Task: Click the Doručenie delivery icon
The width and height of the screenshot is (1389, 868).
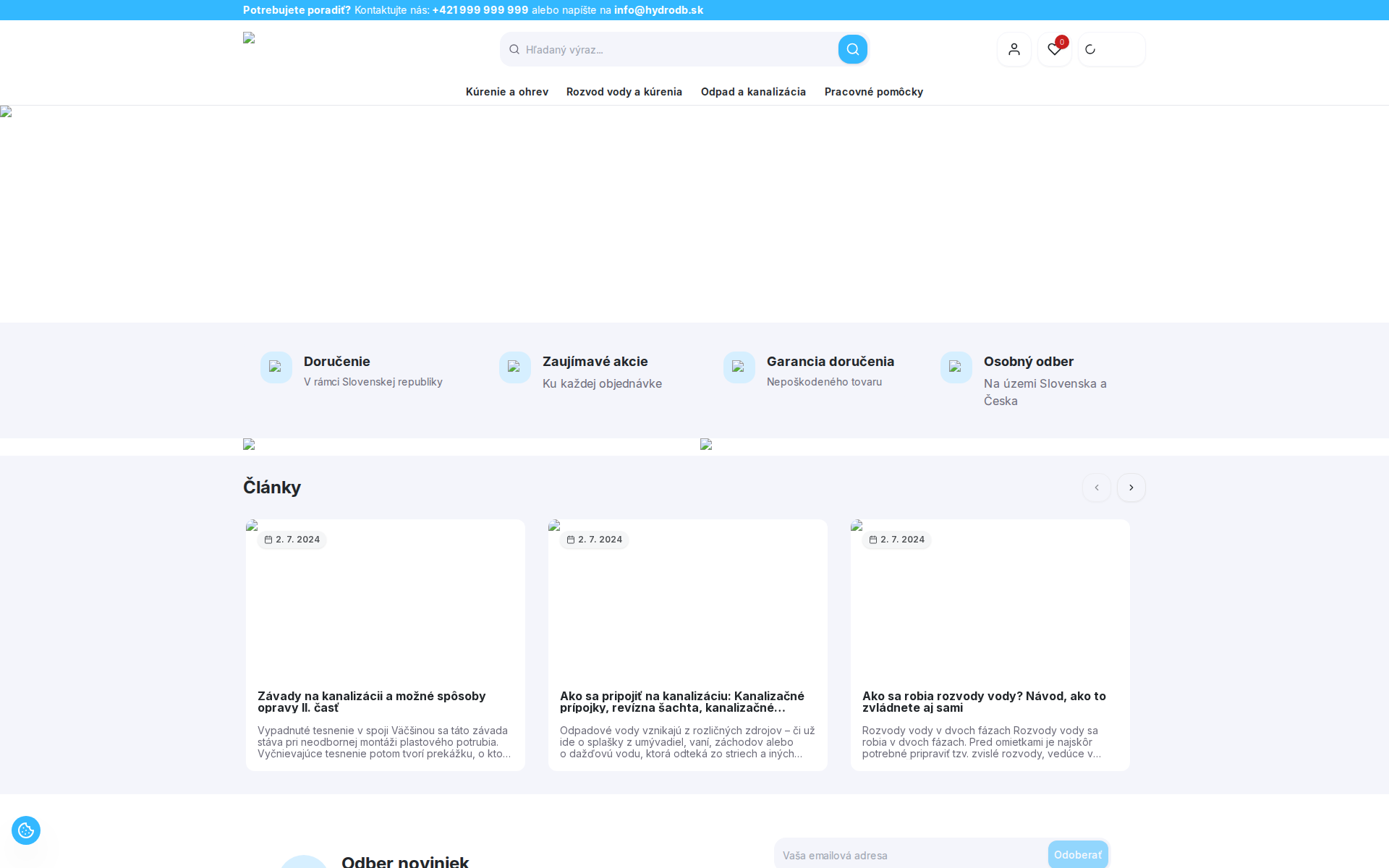Action: (276, 367)
